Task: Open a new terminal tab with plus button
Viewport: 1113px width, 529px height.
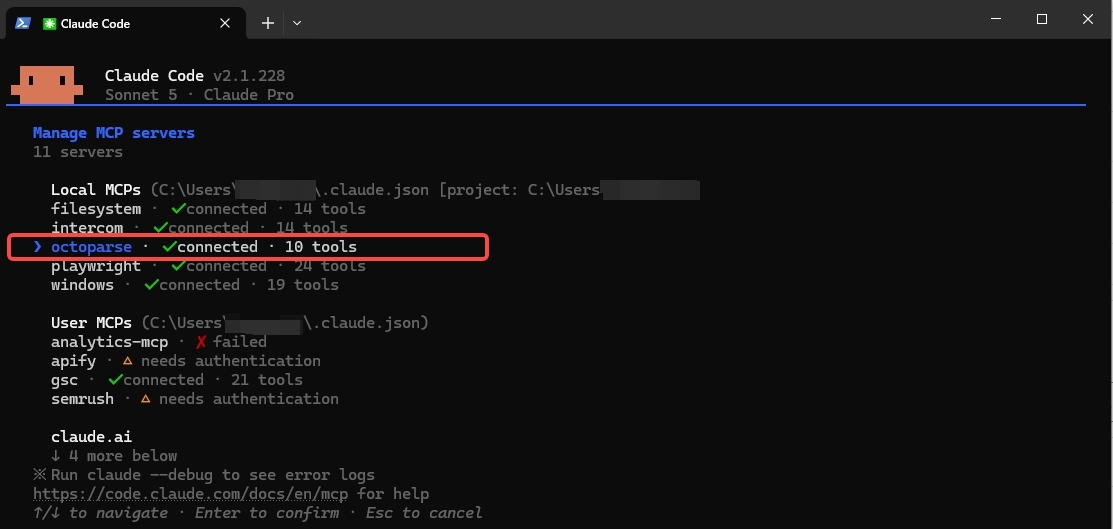Action: pos(268,23)
